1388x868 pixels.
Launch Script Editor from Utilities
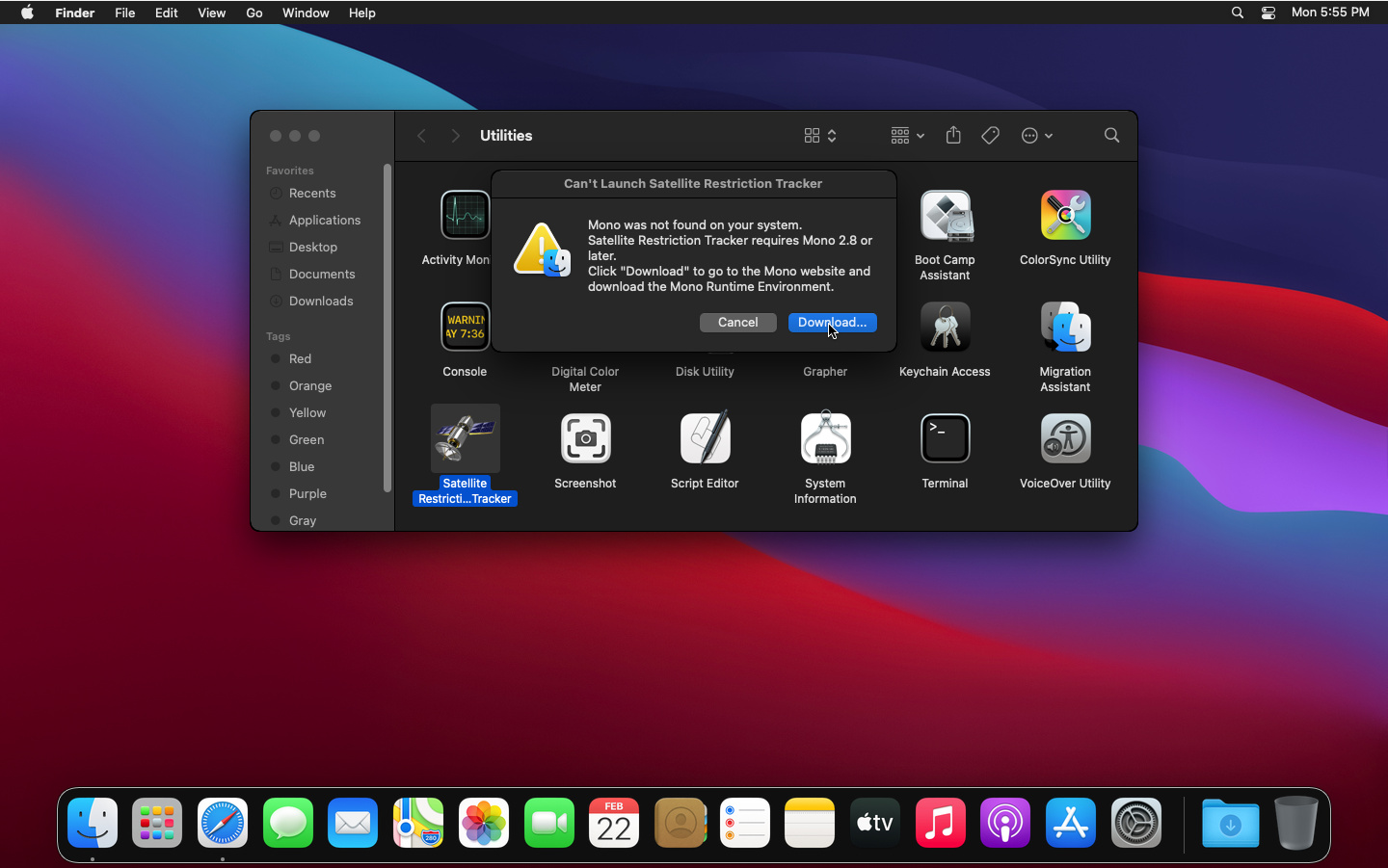(705, 439)
